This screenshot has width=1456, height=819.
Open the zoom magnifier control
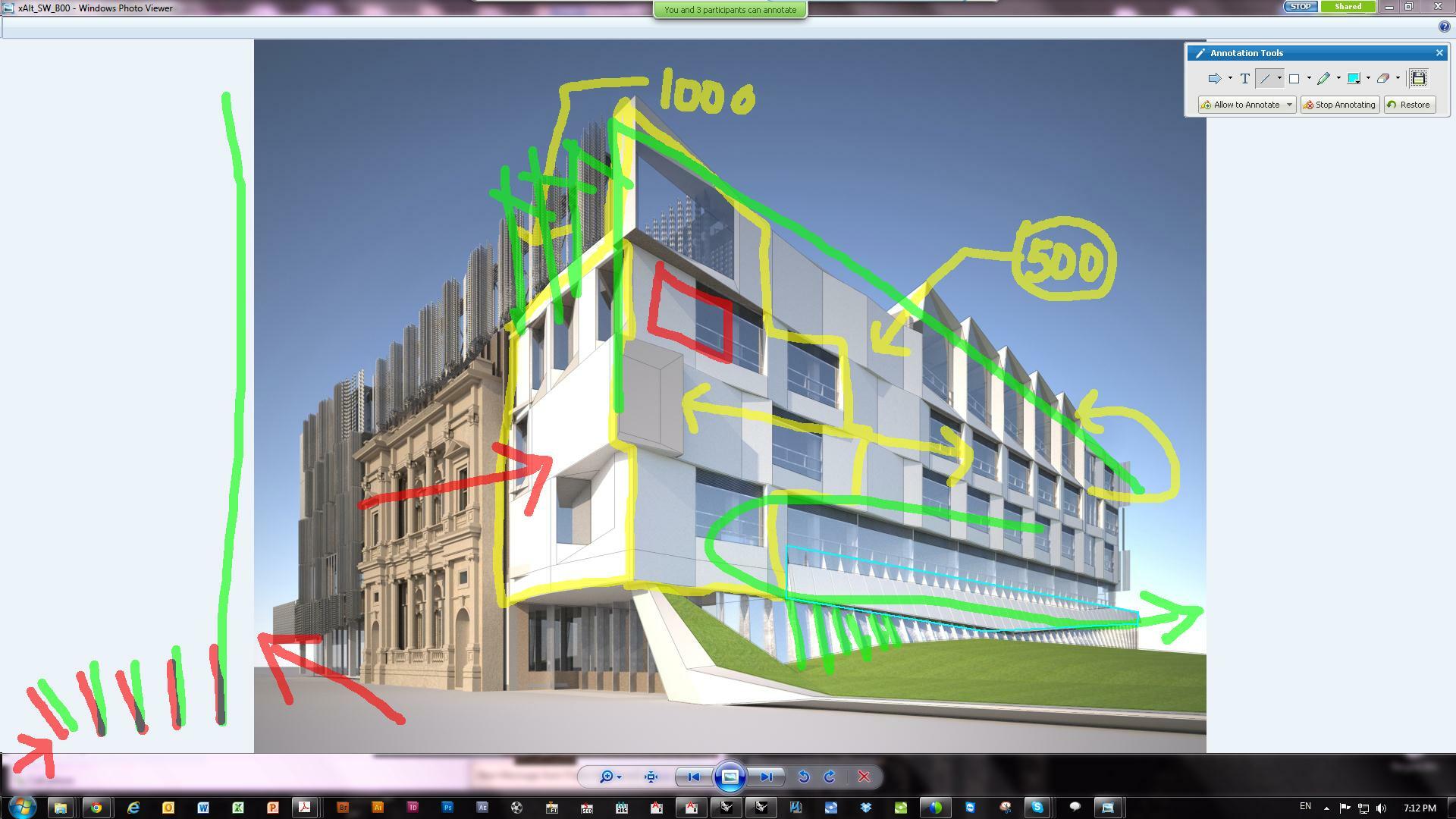[607, 777]
